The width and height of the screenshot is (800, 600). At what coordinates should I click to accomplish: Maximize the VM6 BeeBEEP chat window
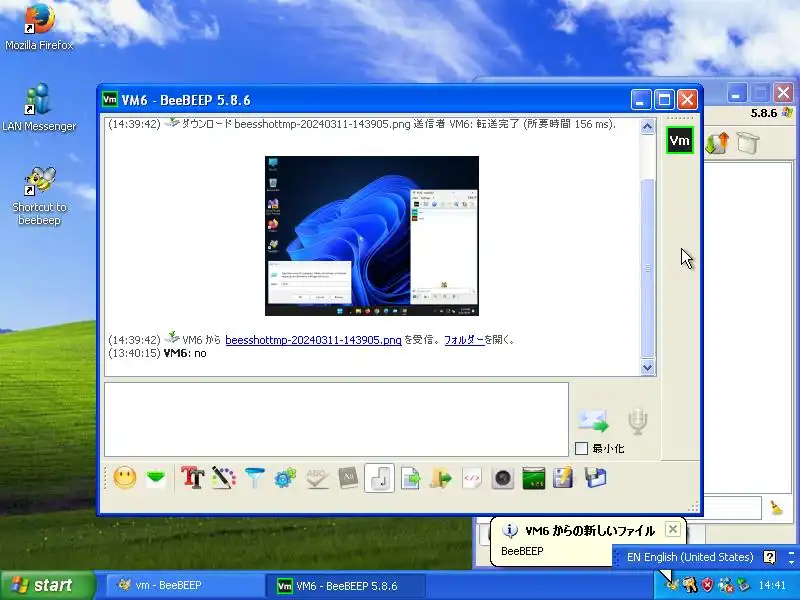point(664,99)
